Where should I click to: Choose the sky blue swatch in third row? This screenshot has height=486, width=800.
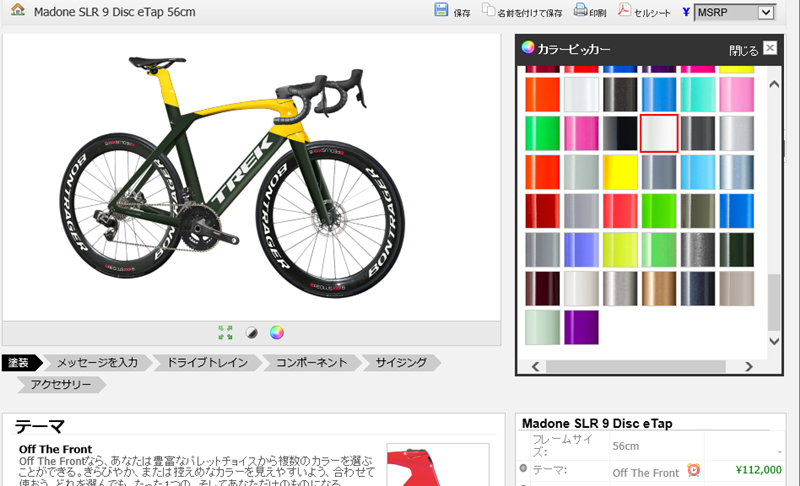coord(697,172)
